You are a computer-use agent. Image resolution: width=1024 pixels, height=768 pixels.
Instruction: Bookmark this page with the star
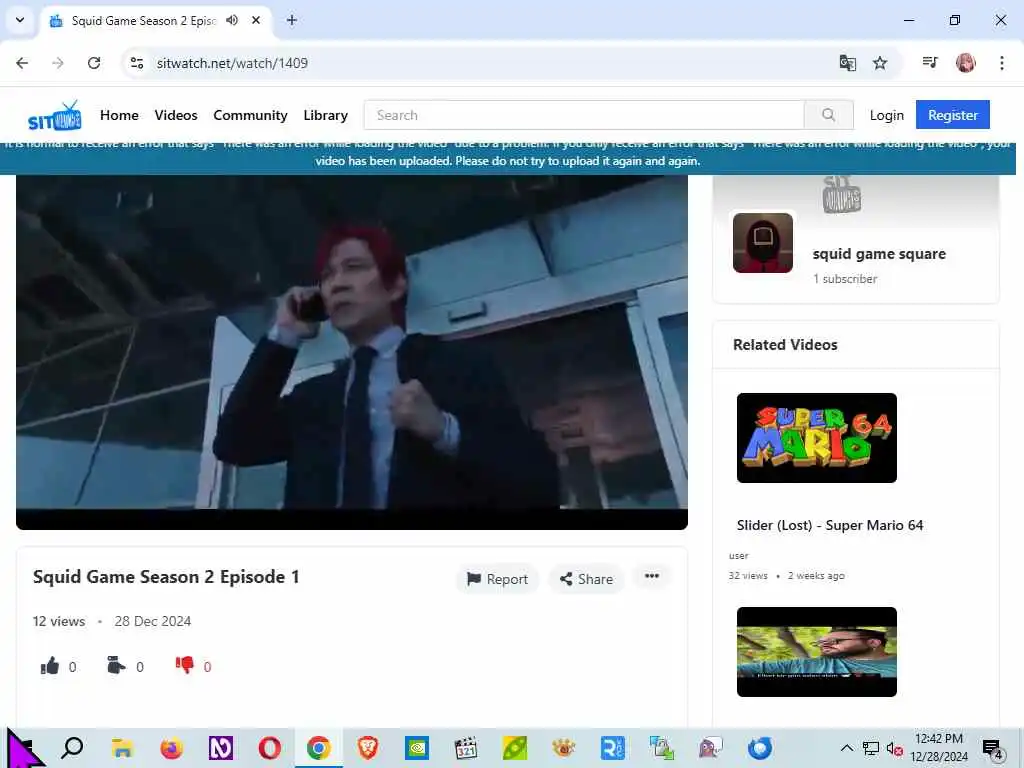(x=880, y=63)
